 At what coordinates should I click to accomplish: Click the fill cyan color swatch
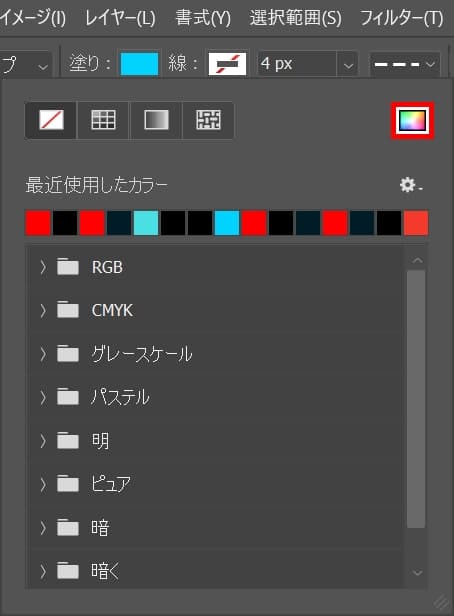click(139, 64)
